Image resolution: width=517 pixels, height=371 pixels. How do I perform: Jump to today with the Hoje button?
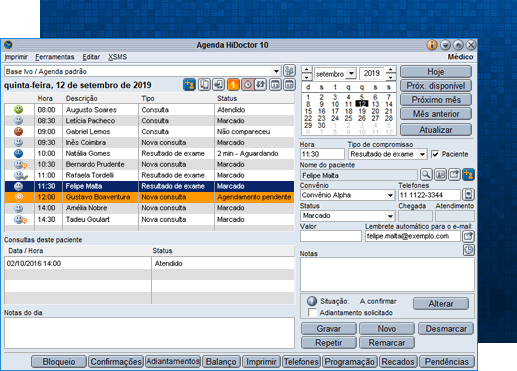(436, 72)
